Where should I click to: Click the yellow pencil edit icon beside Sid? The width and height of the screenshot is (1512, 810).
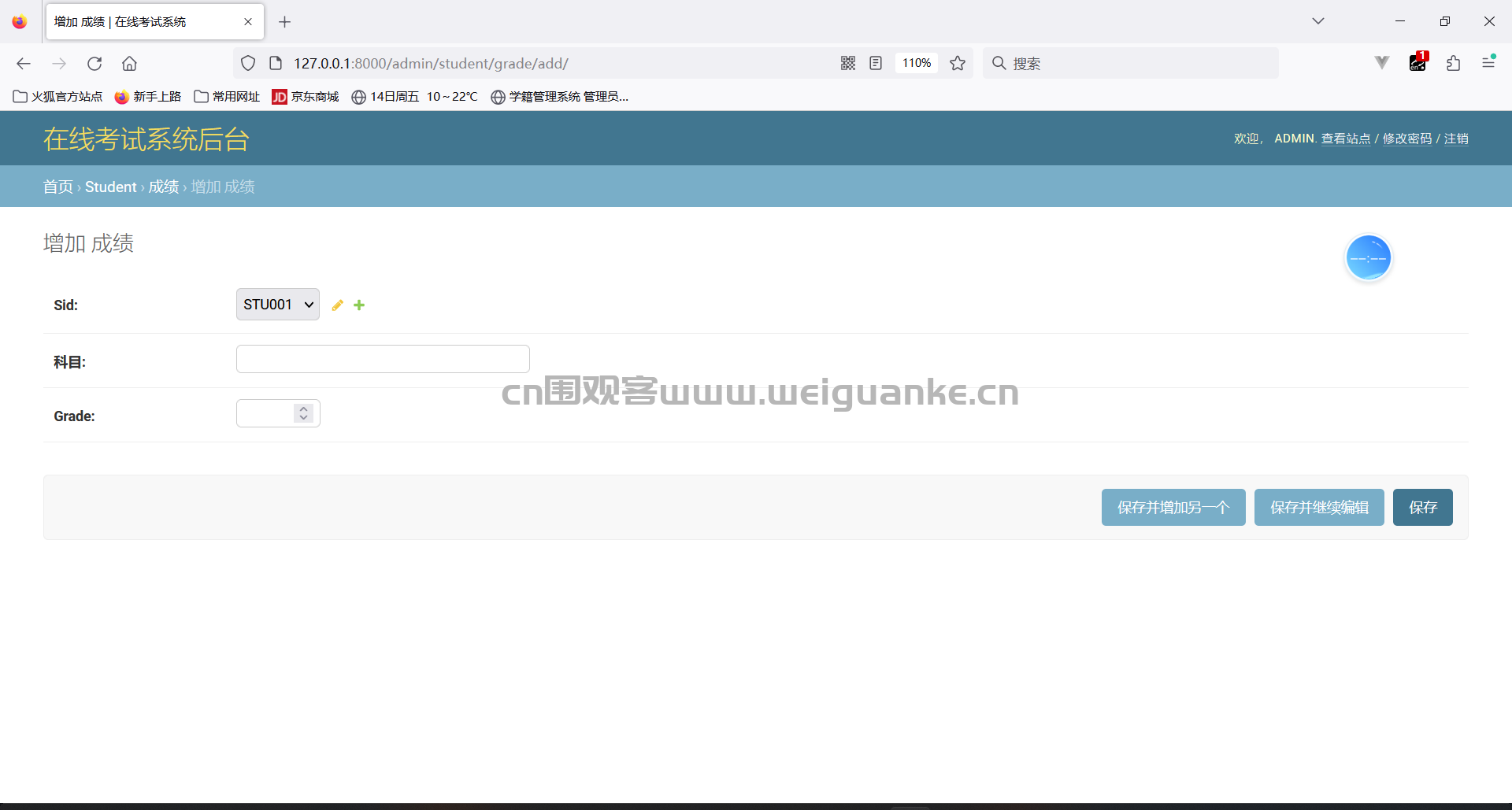pyautogui.click(x=337, y=305)
